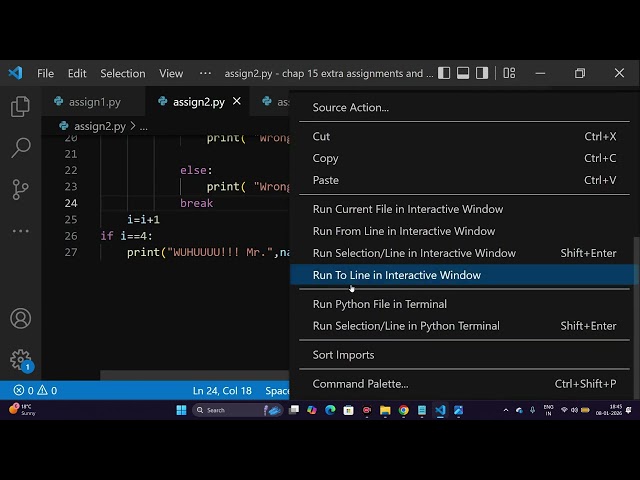Choose Run Selection/Line in Python Terminal

coord(464,326)
